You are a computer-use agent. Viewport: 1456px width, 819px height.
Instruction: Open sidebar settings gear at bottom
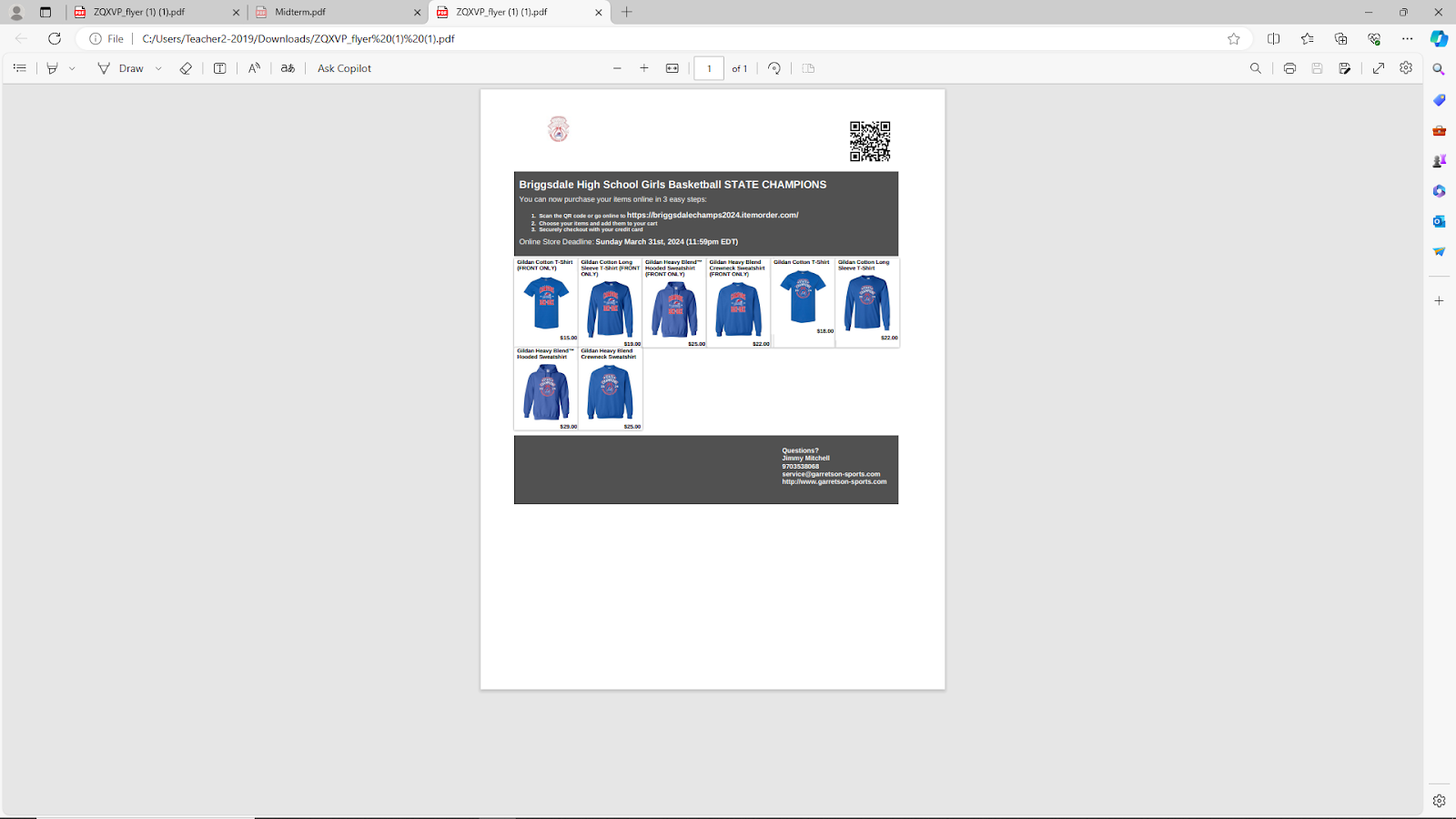point(1439,801)
